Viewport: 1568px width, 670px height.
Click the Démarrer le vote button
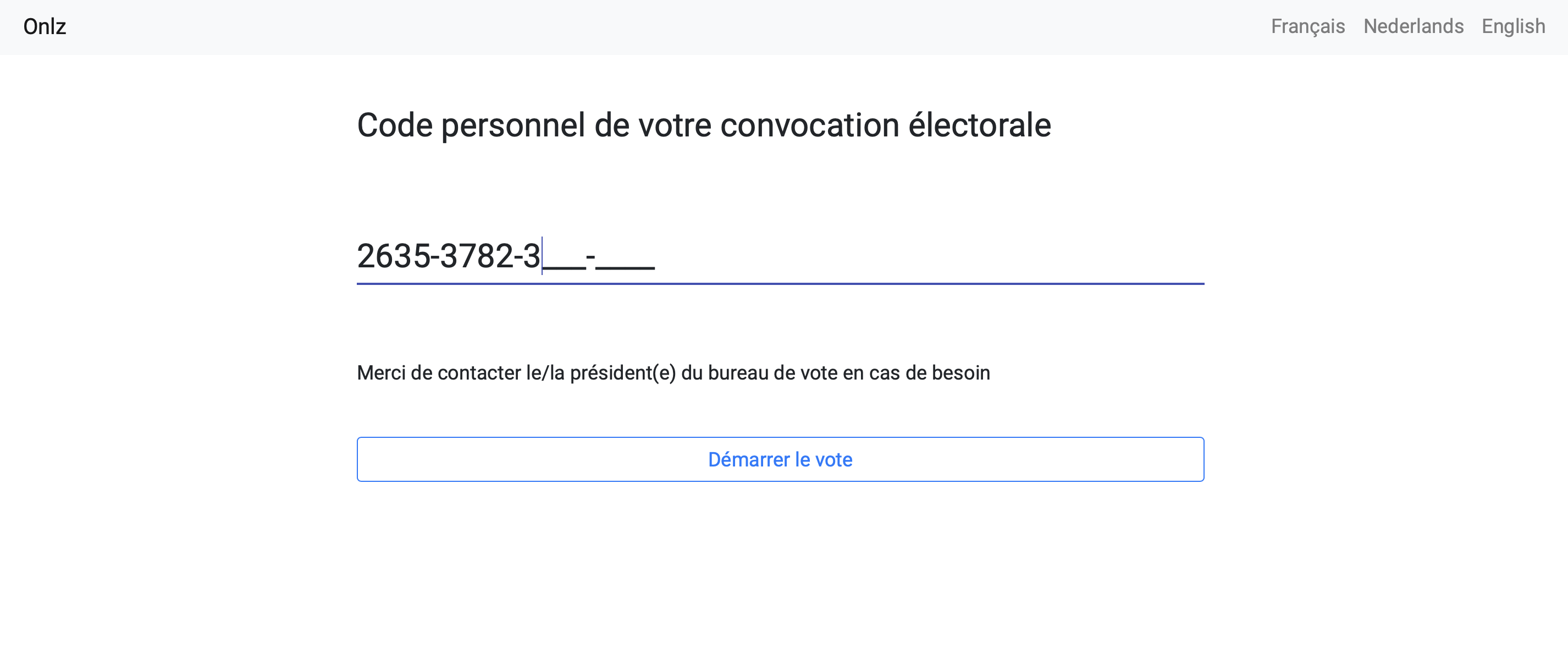tap(780, 460)
